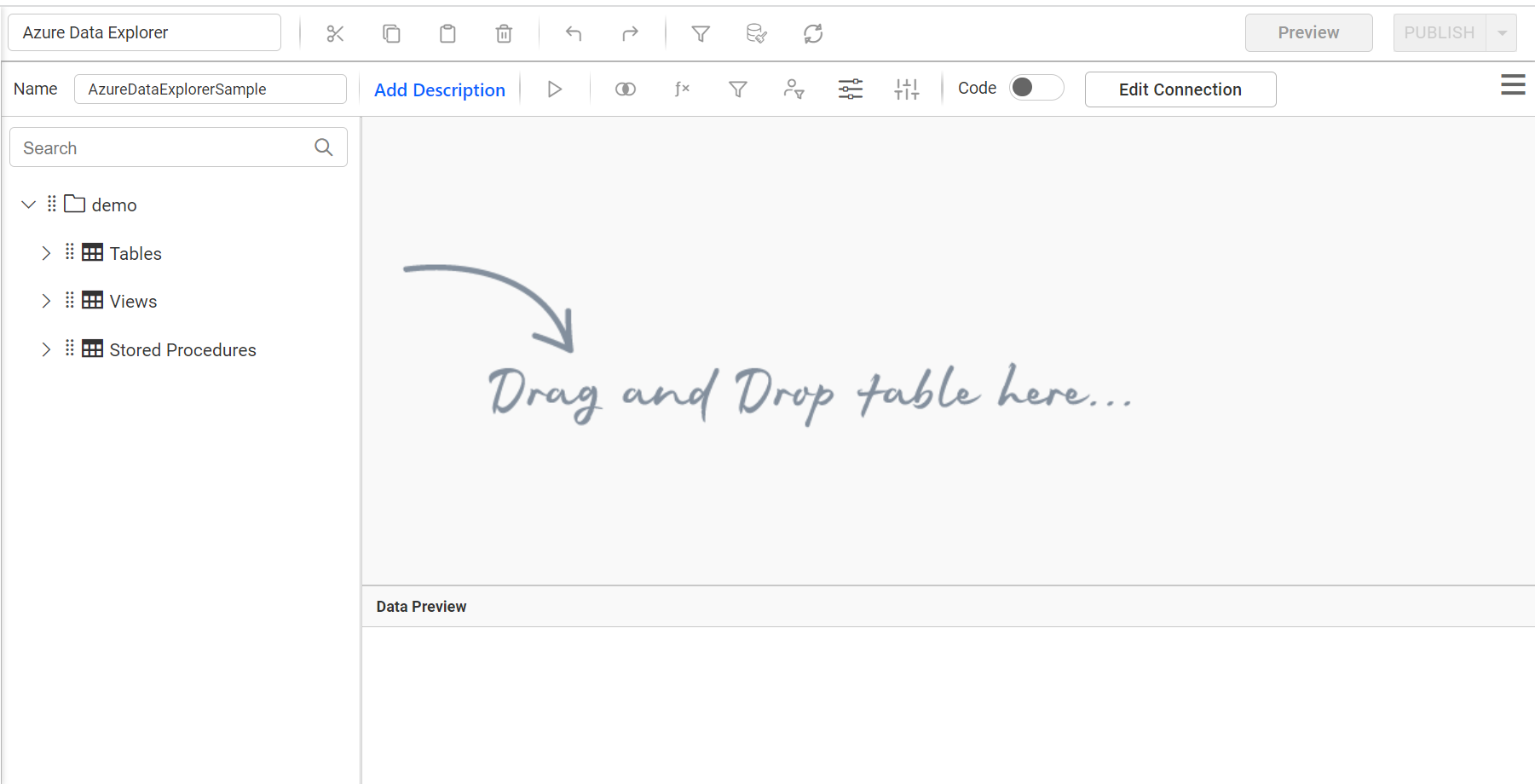Click the demo folder icon

click(x=75, y=204)
